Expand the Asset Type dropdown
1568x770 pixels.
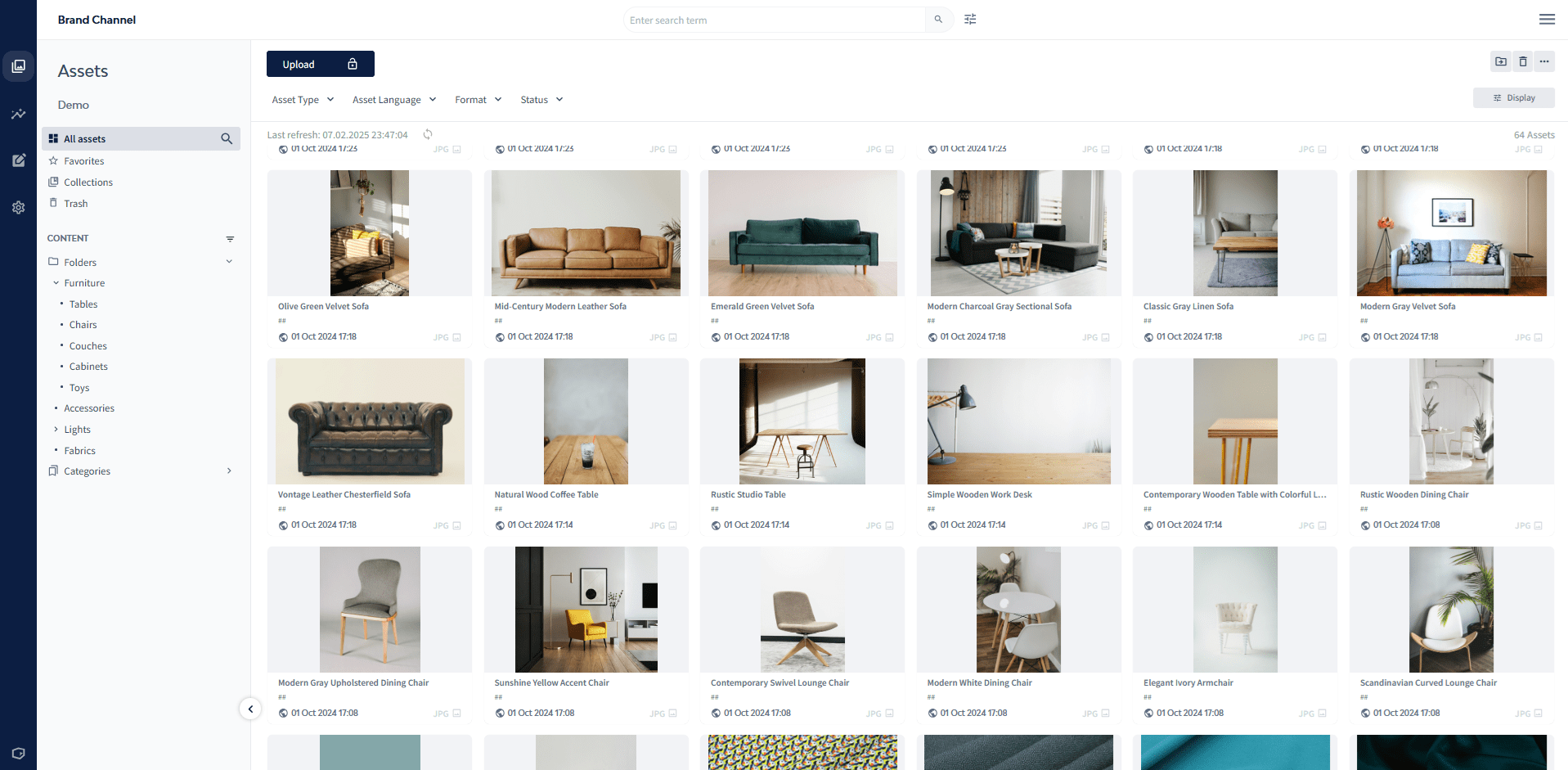coord(303,100)
